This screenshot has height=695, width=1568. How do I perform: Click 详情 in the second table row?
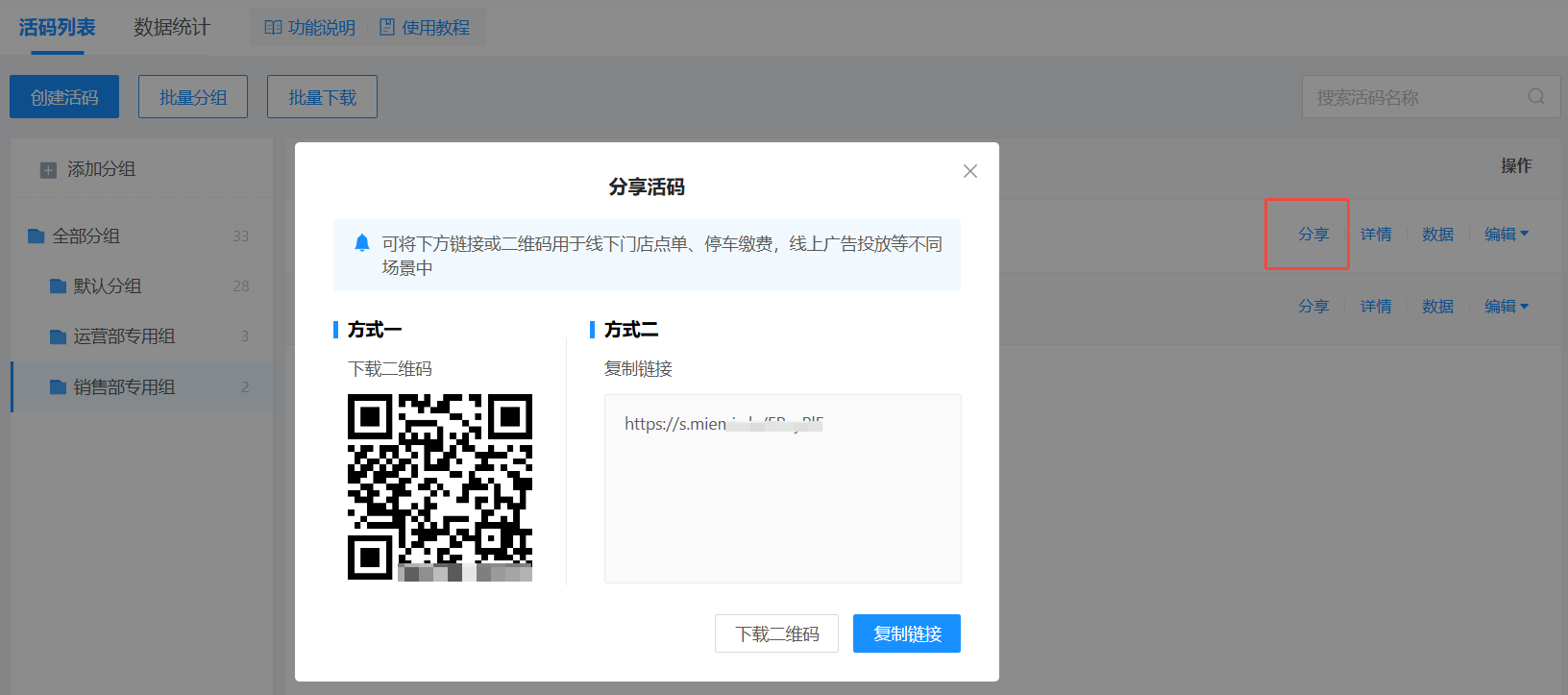pos(1376,306)
